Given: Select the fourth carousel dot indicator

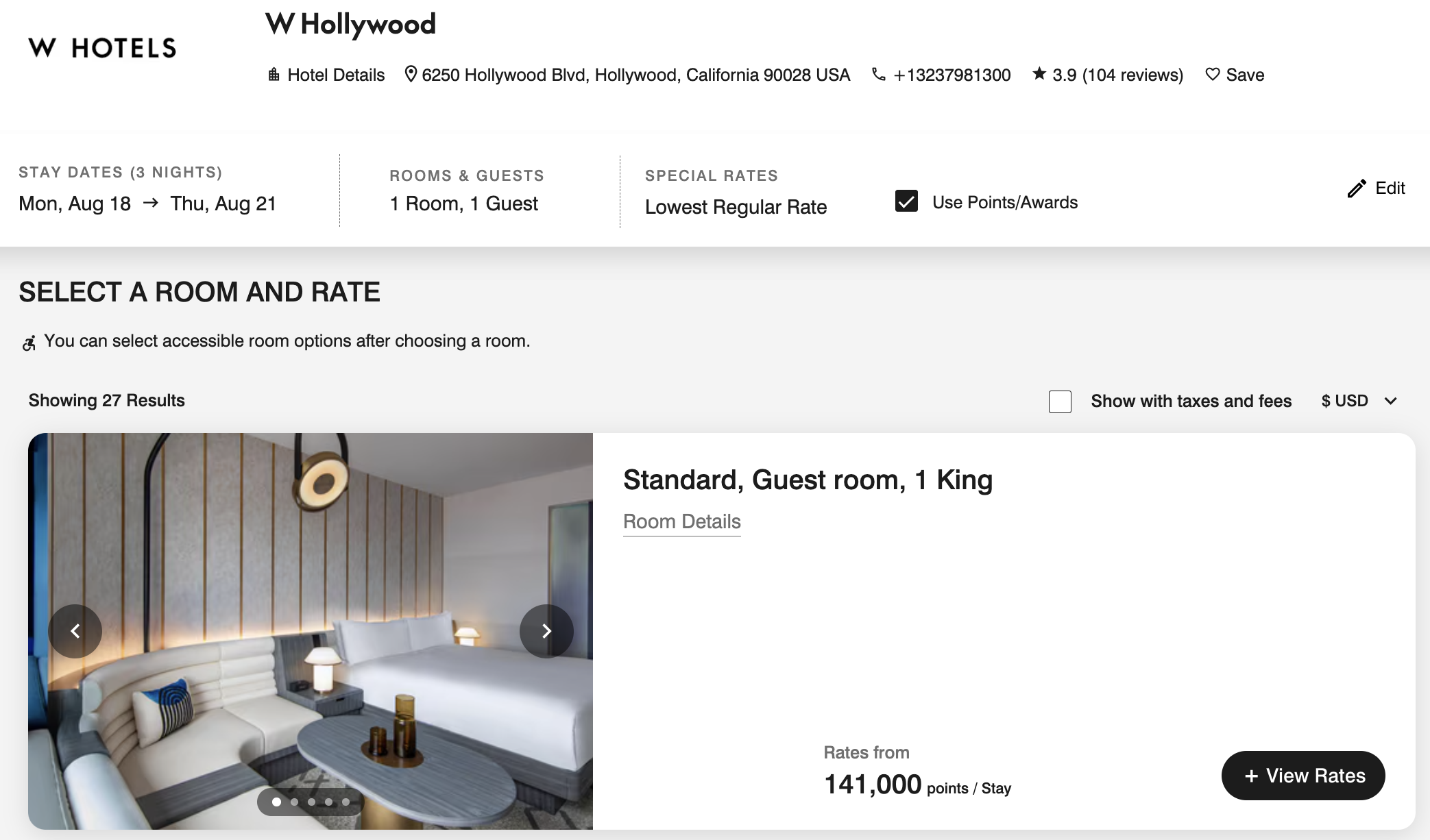Looking at the screenshot, I should 328,802.
